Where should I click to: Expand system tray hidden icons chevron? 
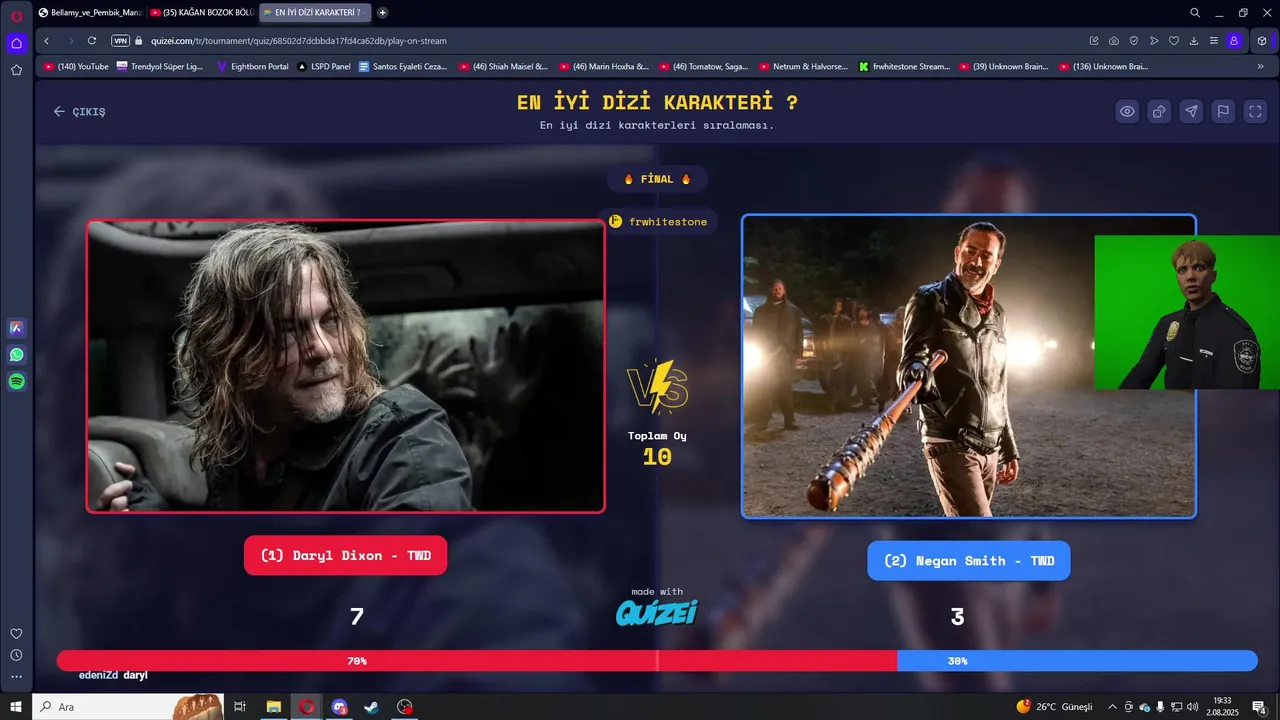coord(1112,706)
